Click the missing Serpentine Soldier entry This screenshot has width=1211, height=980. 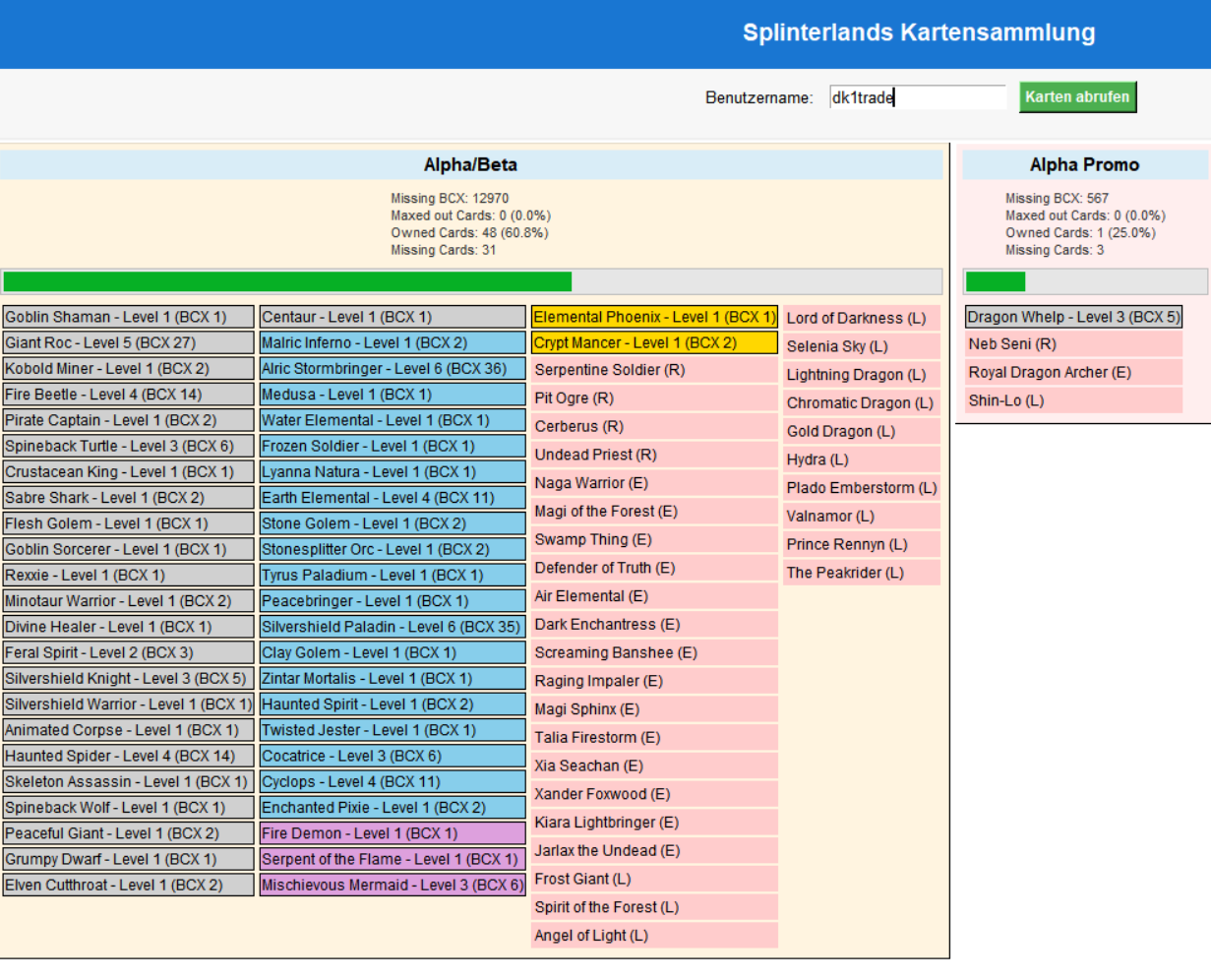(x=654, y=370)
